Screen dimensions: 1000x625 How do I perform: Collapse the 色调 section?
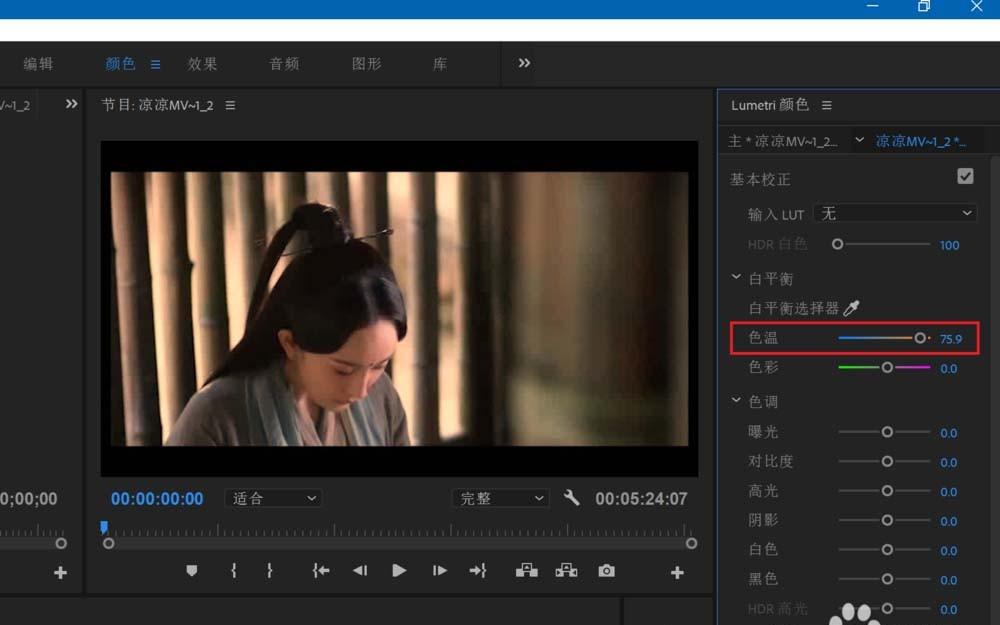[736, 400]
